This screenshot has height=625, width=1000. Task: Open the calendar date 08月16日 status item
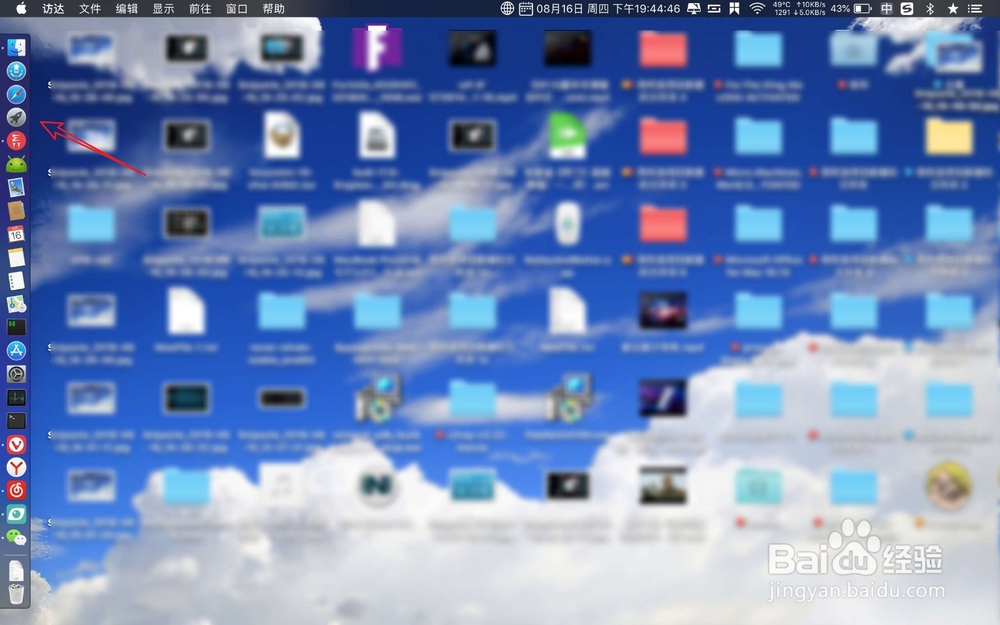point(599,8)
